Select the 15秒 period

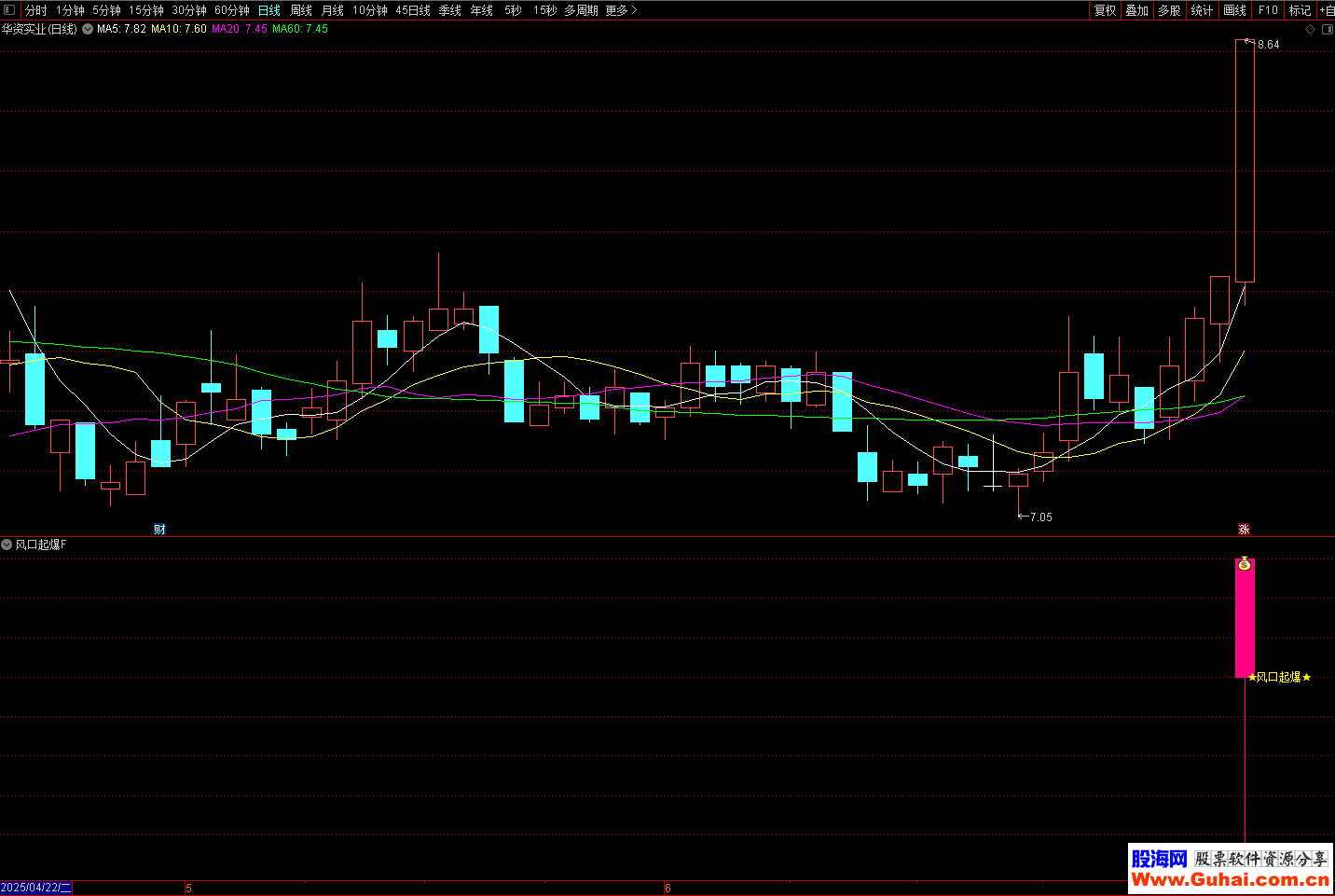pos(545,10)
